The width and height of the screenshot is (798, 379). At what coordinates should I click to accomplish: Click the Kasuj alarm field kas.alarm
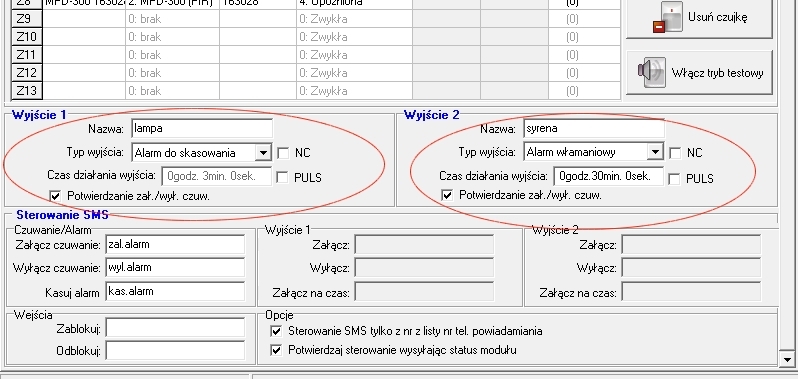pyautogui.click(x=175, y=291)
